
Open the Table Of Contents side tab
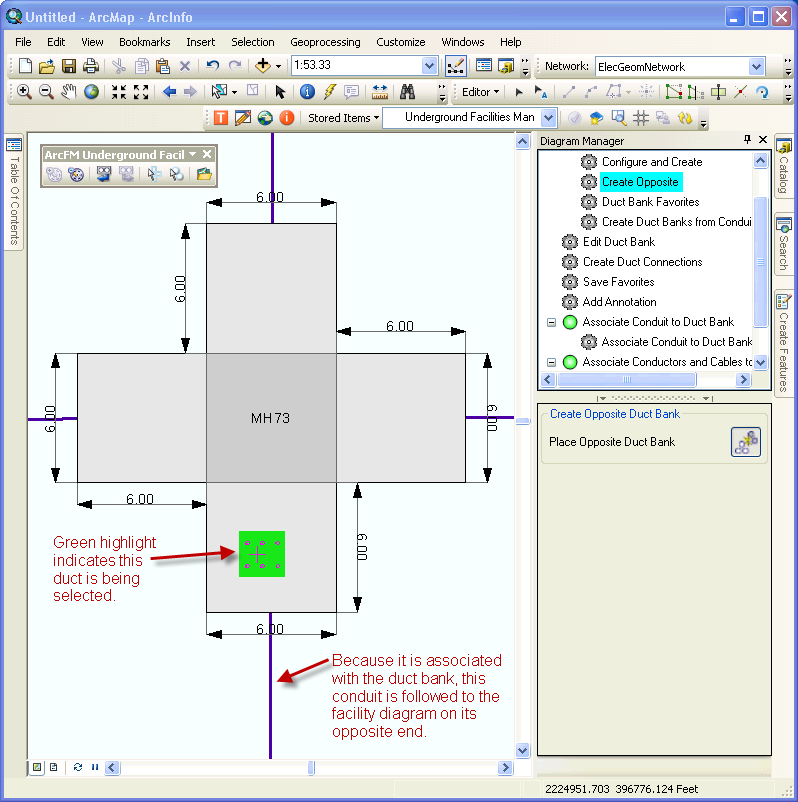14,193
